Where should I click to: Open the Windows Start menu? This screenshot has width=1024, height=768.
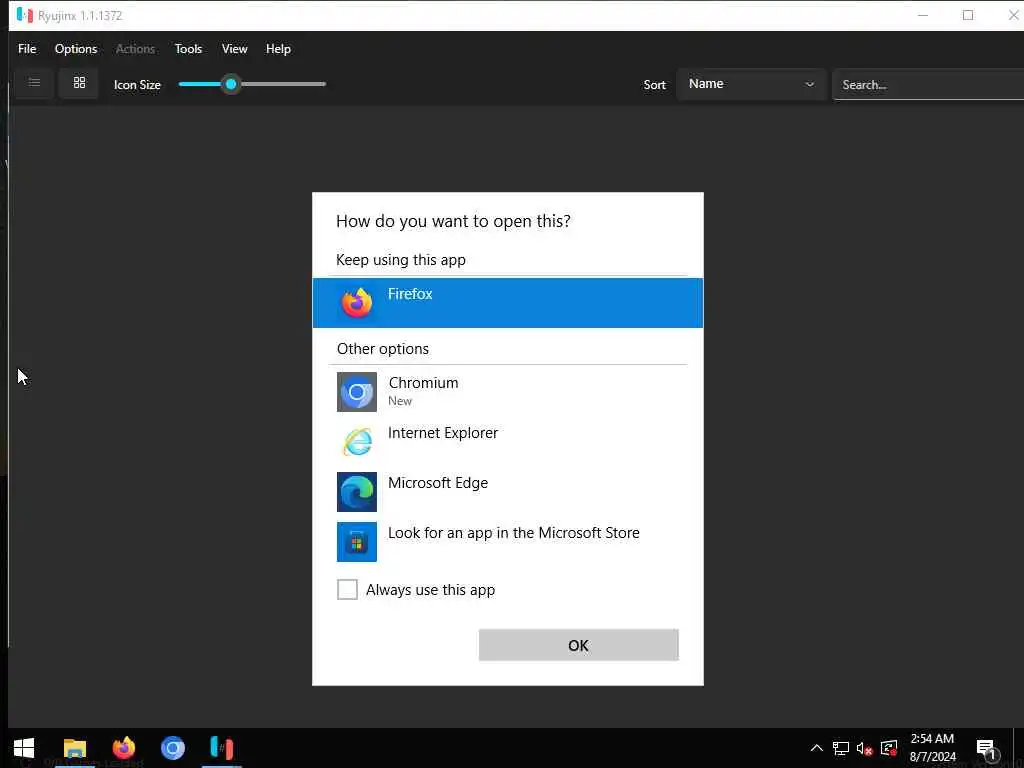pyautogui.click(x=24, y=748)
